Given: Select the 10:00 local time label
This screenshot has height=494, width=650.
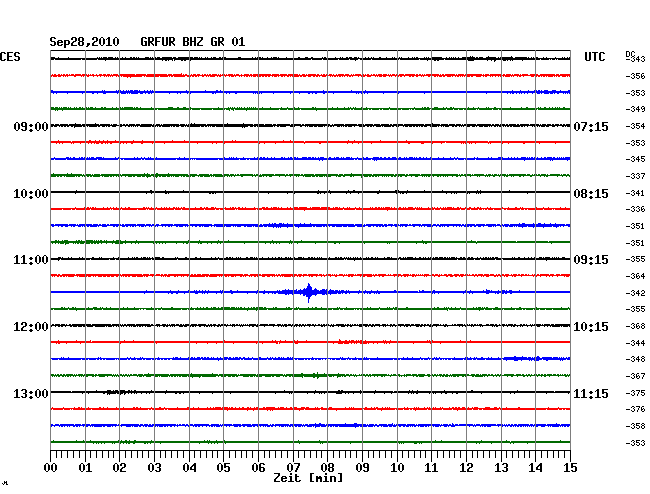Looking at the screenshot, I should click(31, 194).
